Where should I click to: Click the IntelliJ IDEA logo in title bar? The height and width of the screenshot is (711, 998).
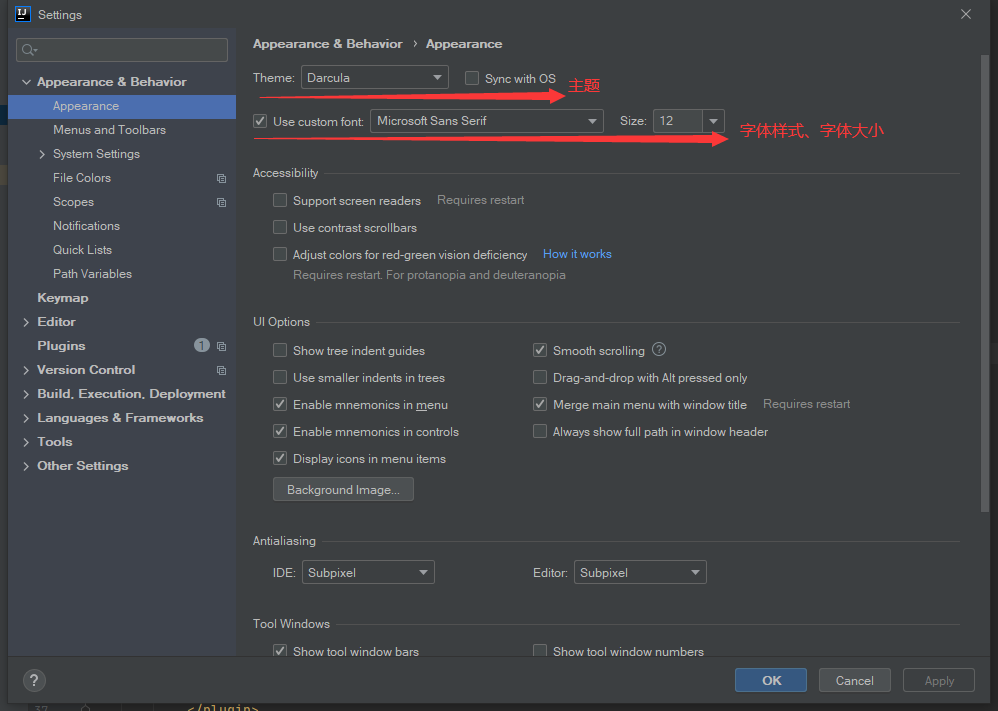click(23, 14)
